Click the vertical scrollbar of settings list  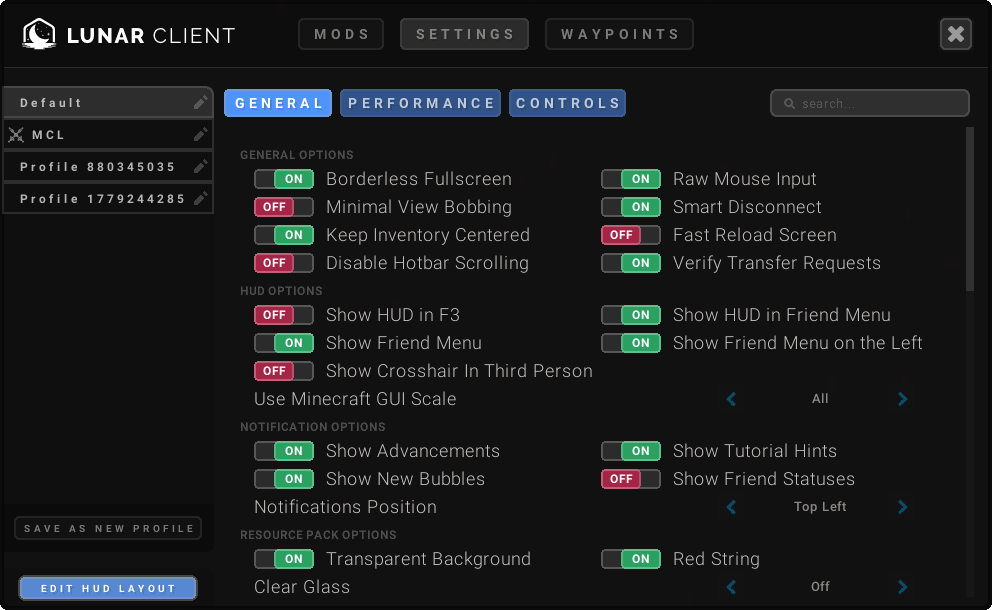coord(969,210)
